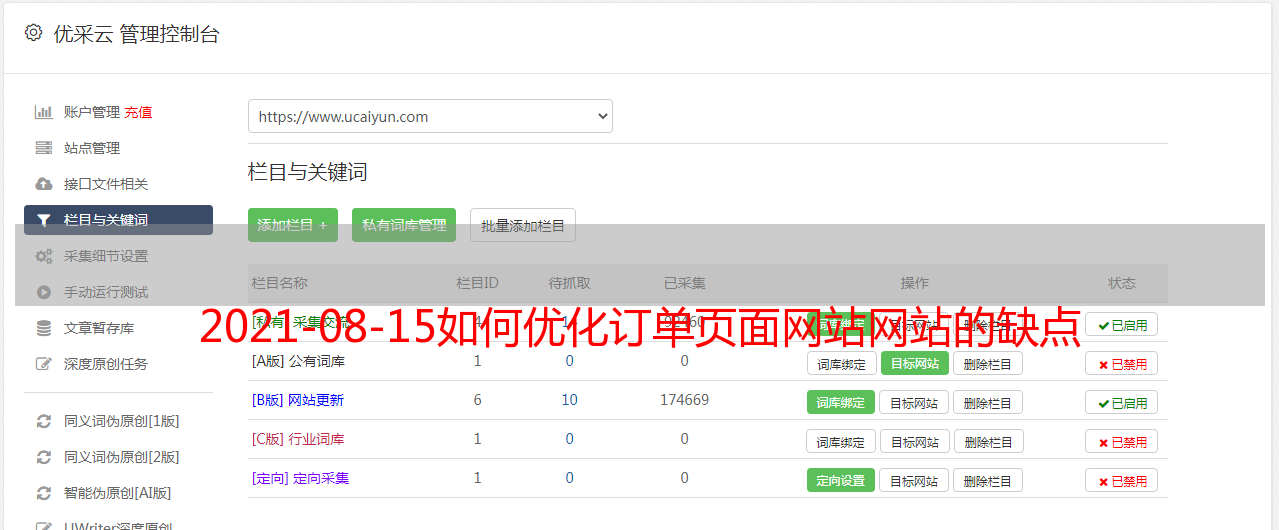The height and width of the screenshot is (530, 1279).
Task: Click the cloud upload icon for 接口文件相关
Action: point(44,184)
